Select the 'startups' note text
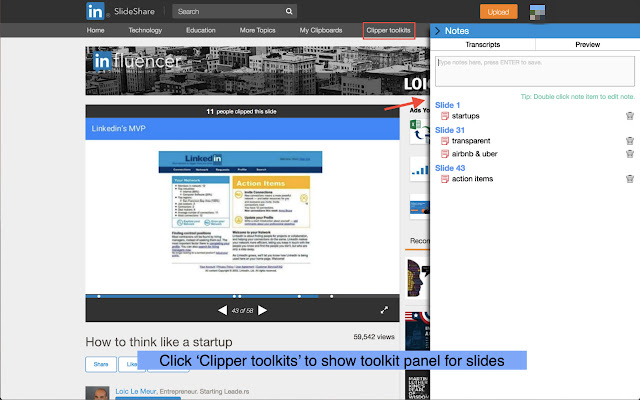This screenshot has height=400, width=640. (465, 116)
